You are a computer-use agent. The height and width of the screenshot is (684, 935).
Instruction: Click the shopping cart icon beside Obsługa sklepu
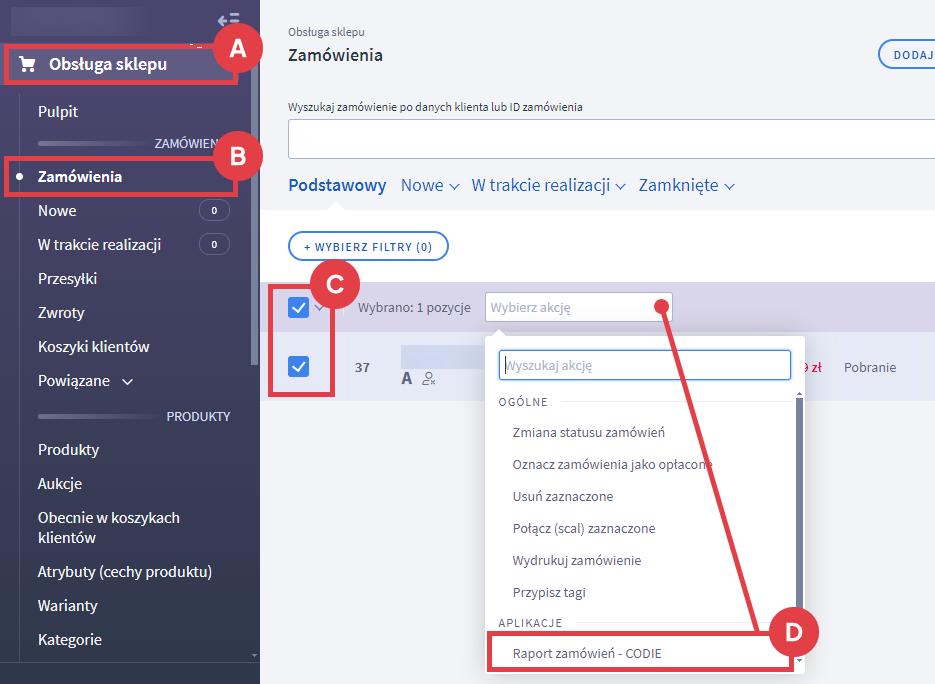(x=28, y=65)
